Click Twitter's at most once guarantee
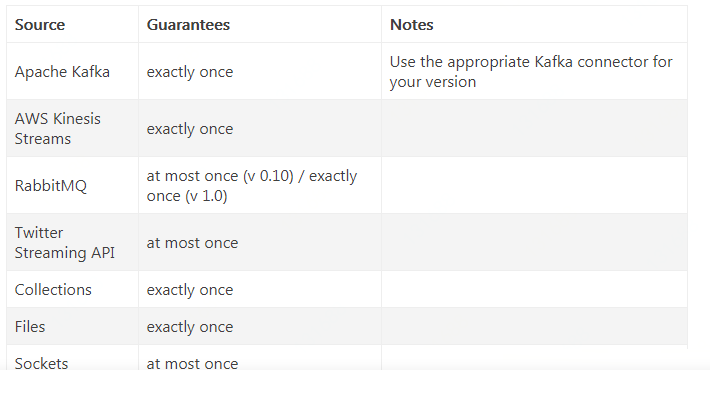The width and height of the screenshot is (710, 403). [x=192, y=243]
